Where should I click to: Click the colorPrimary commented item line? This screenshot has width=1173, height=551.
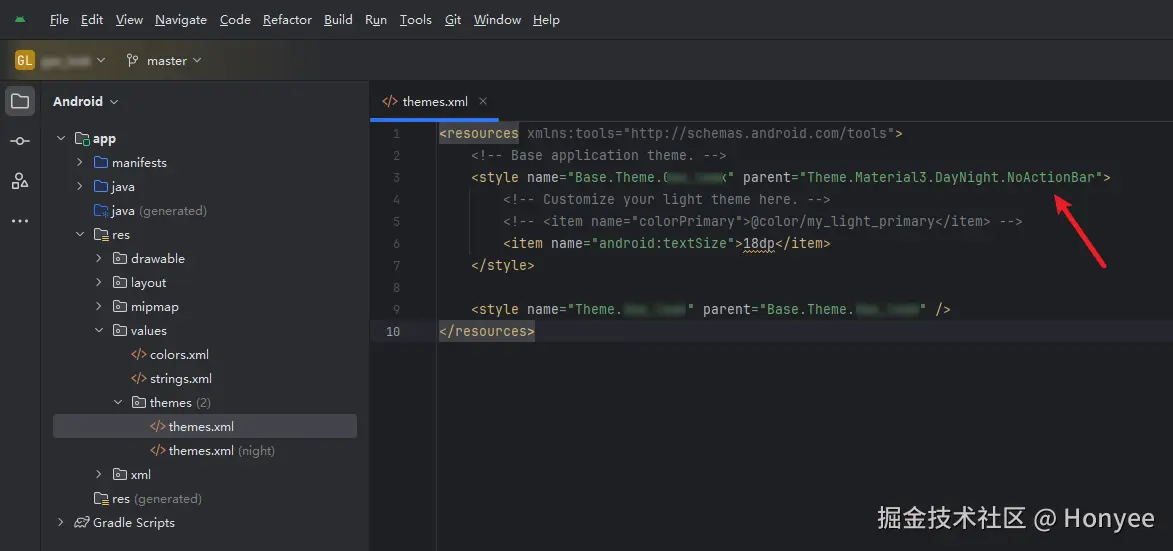coord(762,221)
